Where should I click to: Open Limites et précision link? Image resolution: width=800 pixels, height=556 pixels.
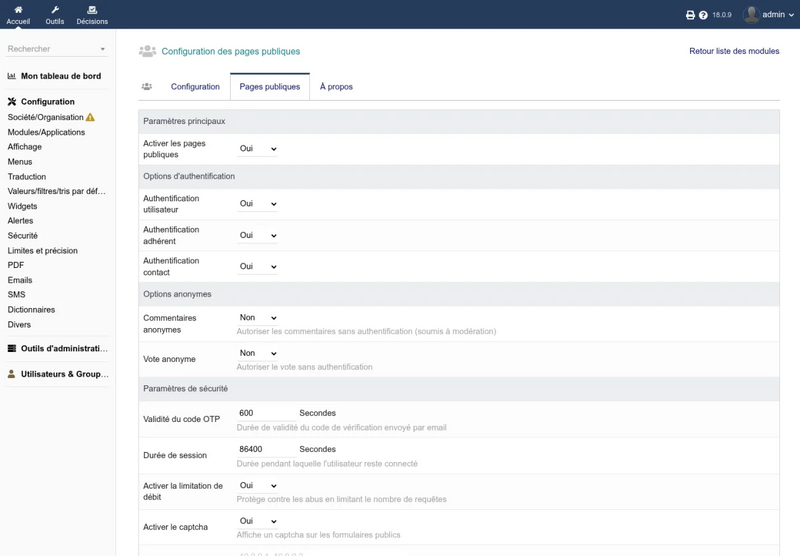pyautogui.click(x=42, y=250)
